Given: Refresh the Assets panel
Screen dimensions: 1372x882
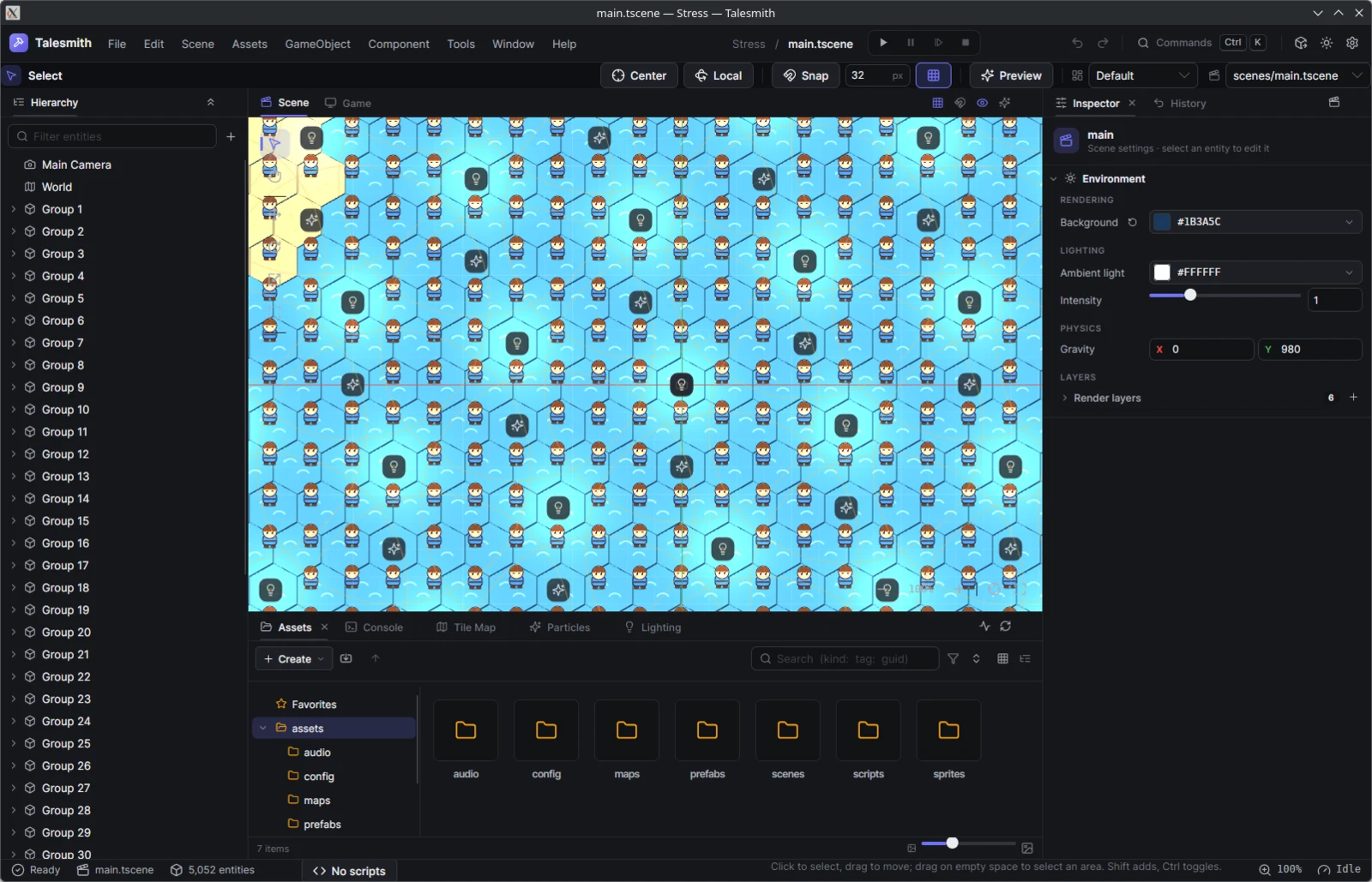Looking at the screenshot, I should click(x=1006, y=627).
